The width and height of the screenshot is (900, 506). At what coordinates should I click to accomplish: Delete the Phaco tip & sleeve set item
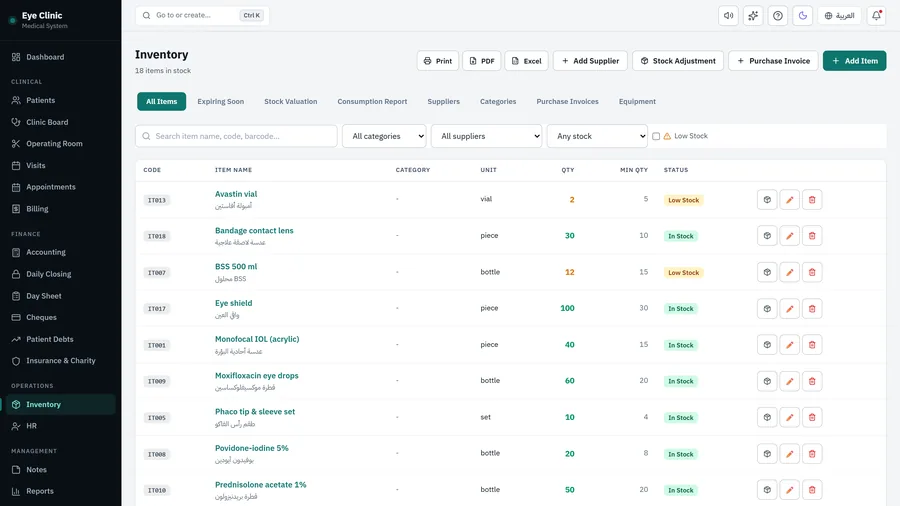pos(812,417)
